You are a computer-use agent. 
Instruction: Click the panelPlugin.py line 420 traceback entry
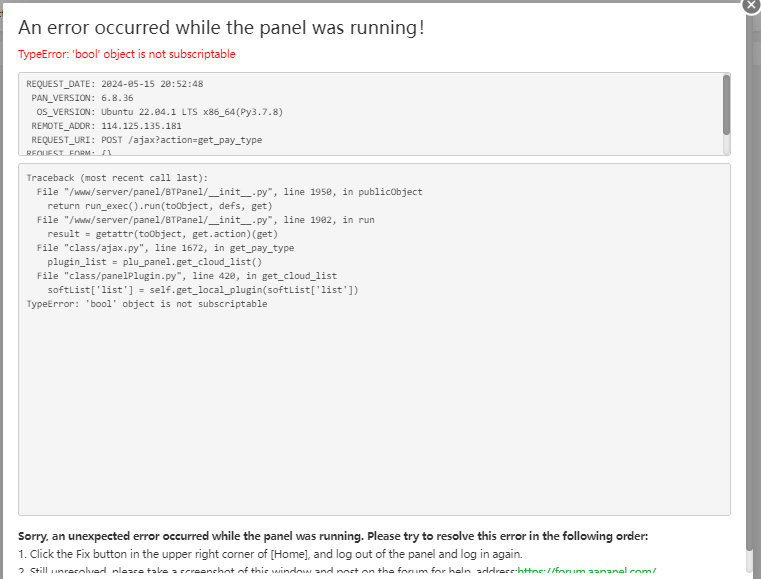186,275
